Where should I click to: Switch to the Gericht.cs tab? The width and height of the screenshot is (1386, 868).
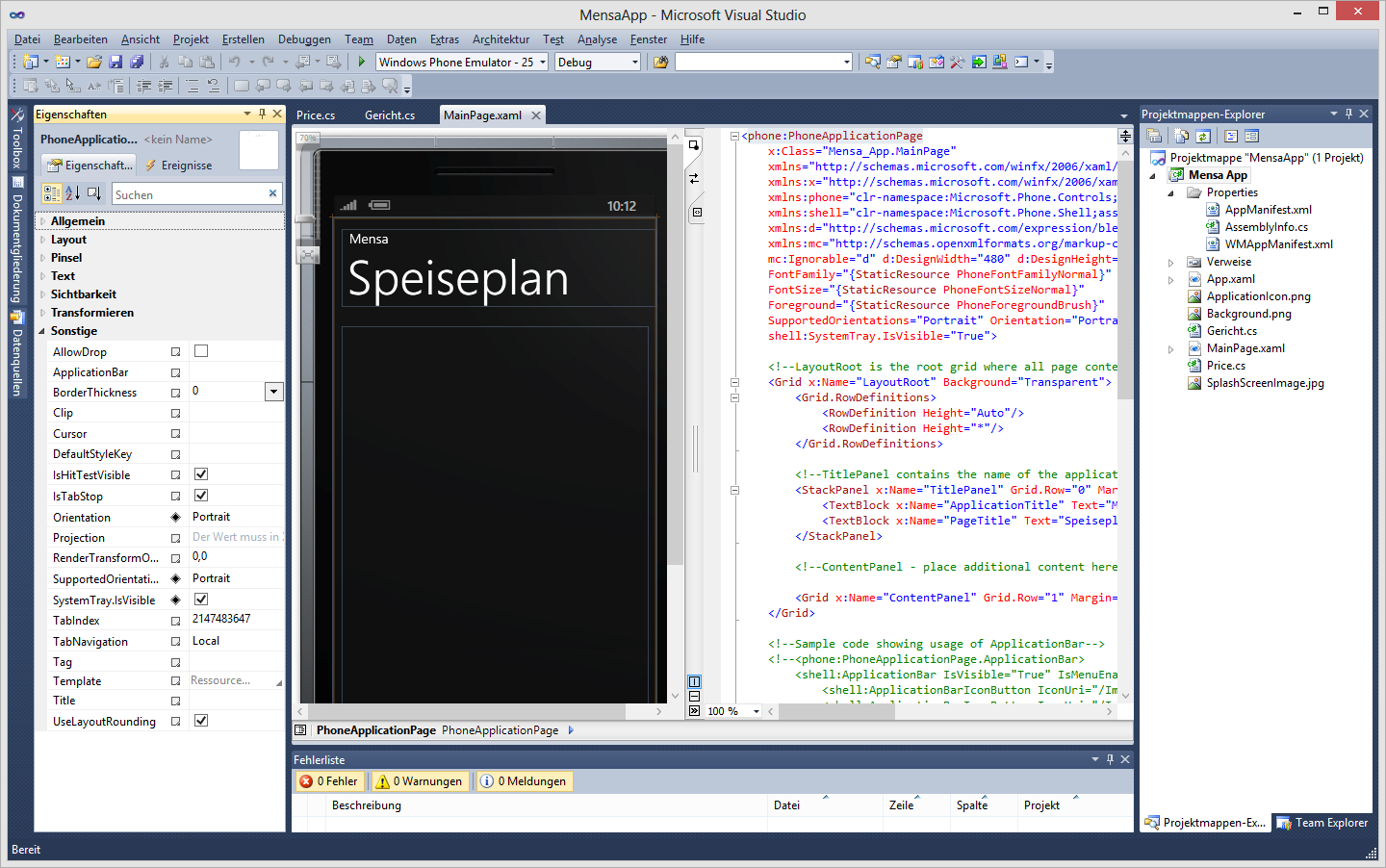(390, 115)
